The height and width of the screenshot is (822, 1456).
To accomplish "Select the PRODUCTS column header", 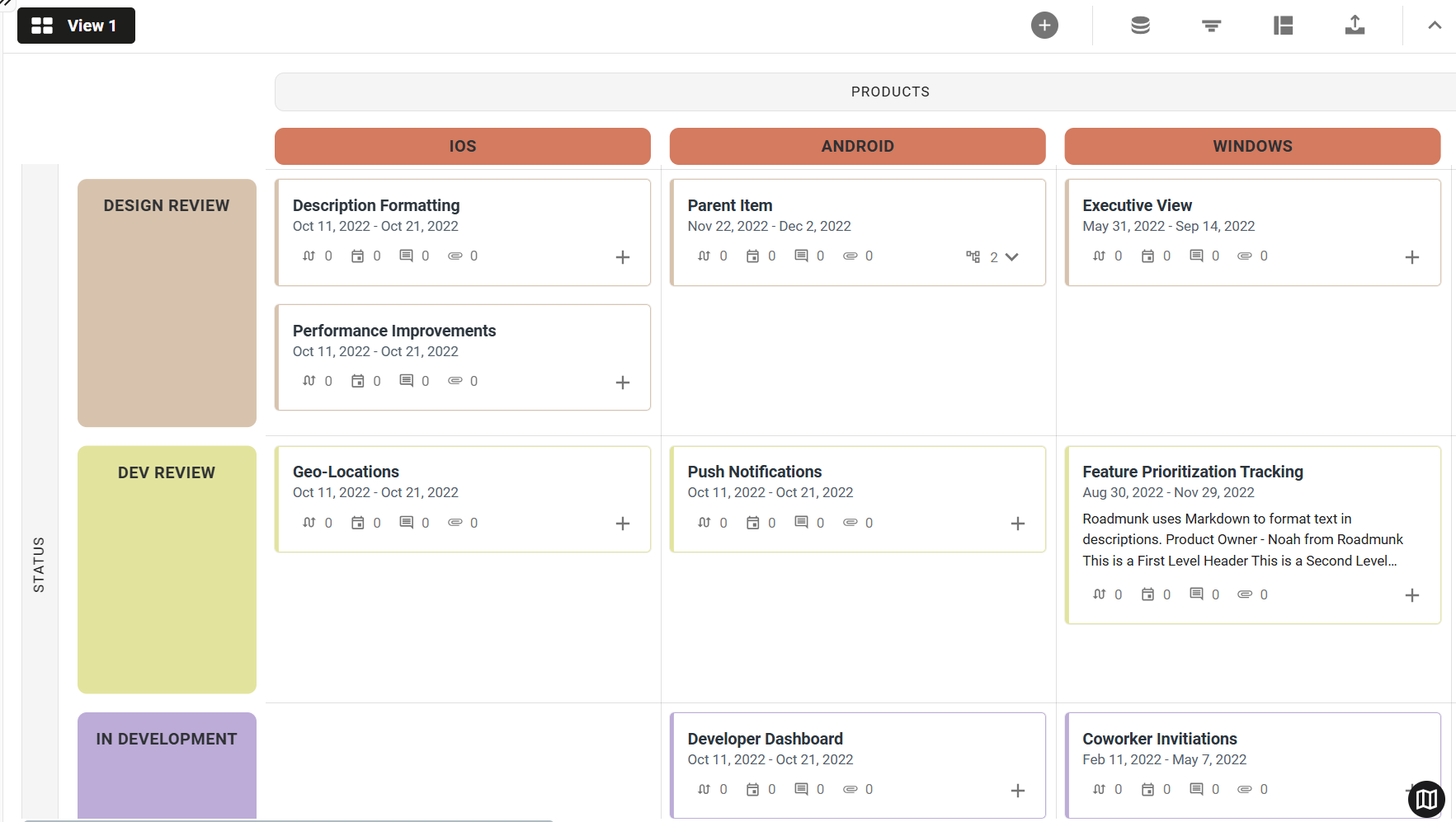I will [890, 92].
